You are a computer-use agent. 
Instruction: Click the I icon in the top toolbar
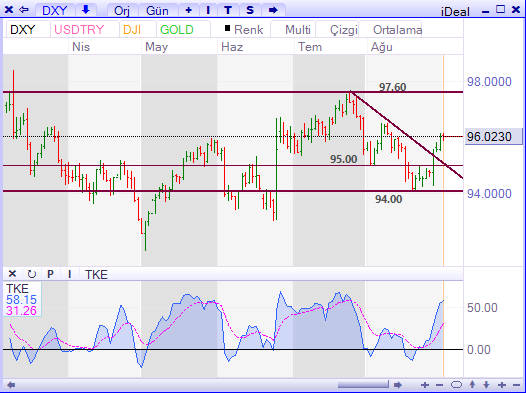208,10
